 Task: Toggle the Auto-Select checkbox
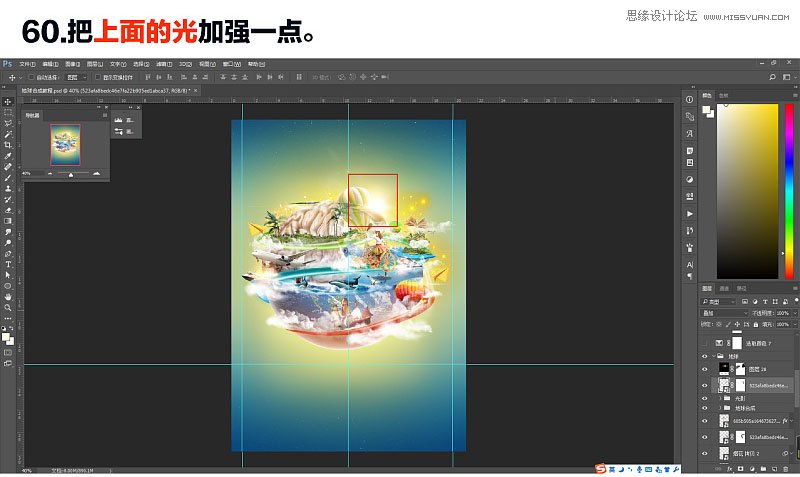(x=32, y=77)
